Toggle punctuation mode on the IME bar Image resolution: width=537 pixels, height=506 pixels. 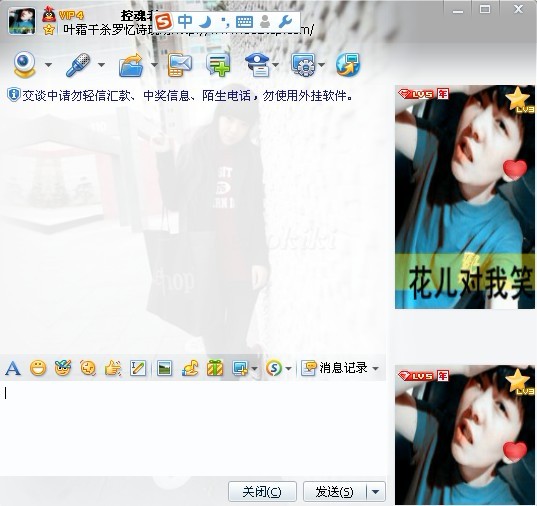(225, 23)
